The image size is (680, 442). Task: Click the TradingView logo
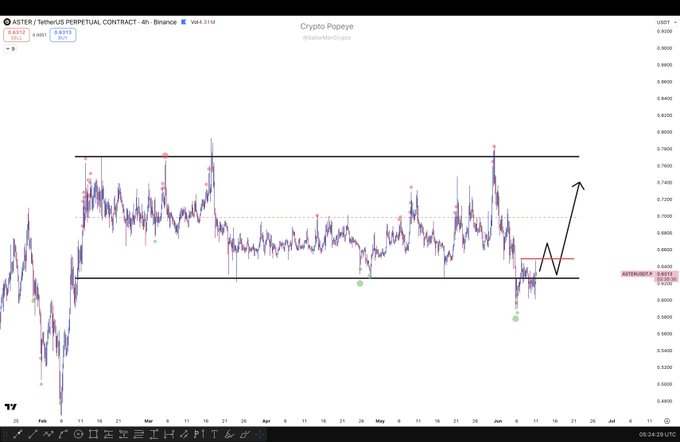pyautogui.click(x=11, y=406)
